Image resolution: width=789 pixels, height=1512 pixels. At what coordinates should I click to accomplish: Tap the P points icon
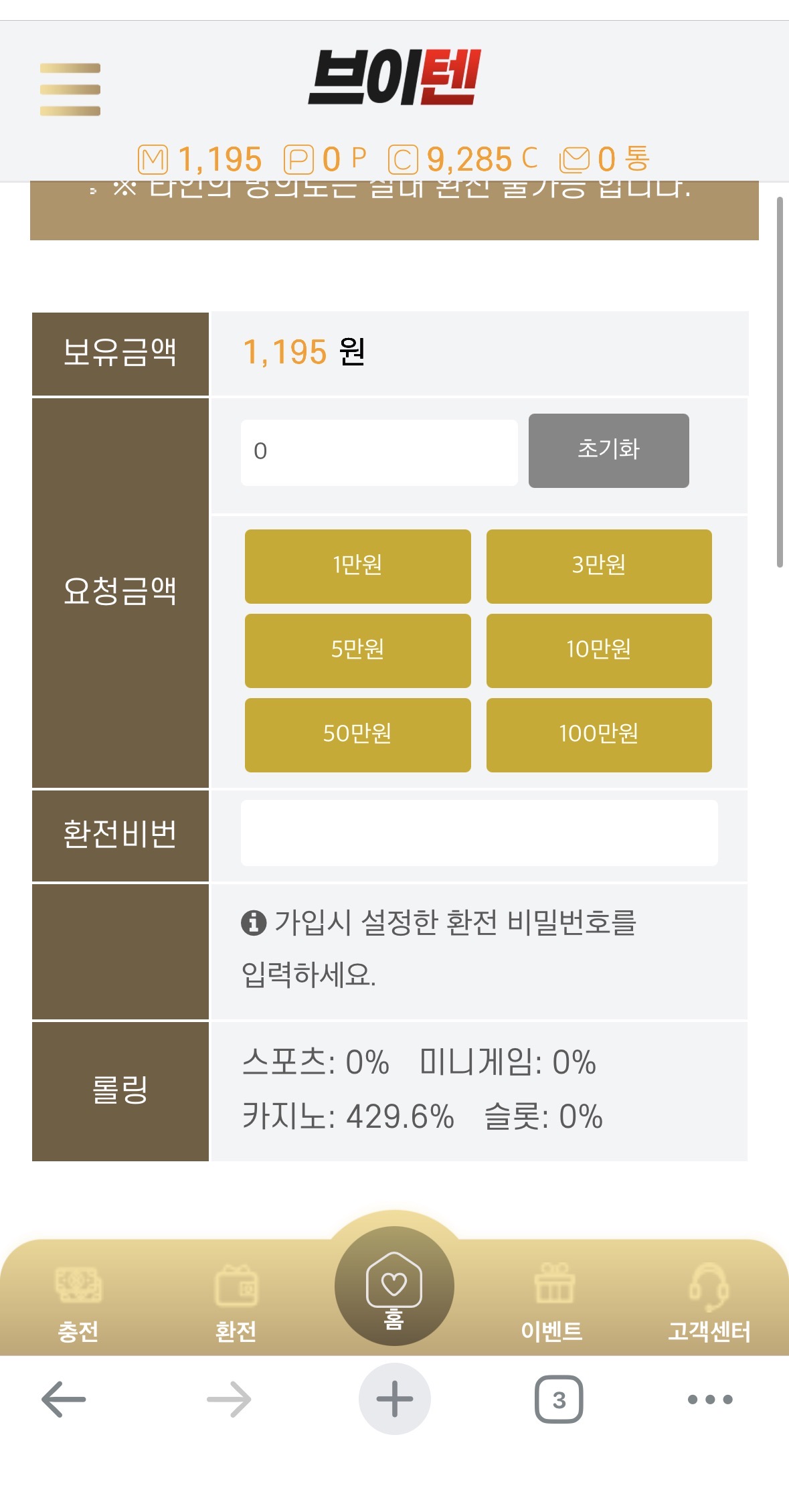click(298, 160)
